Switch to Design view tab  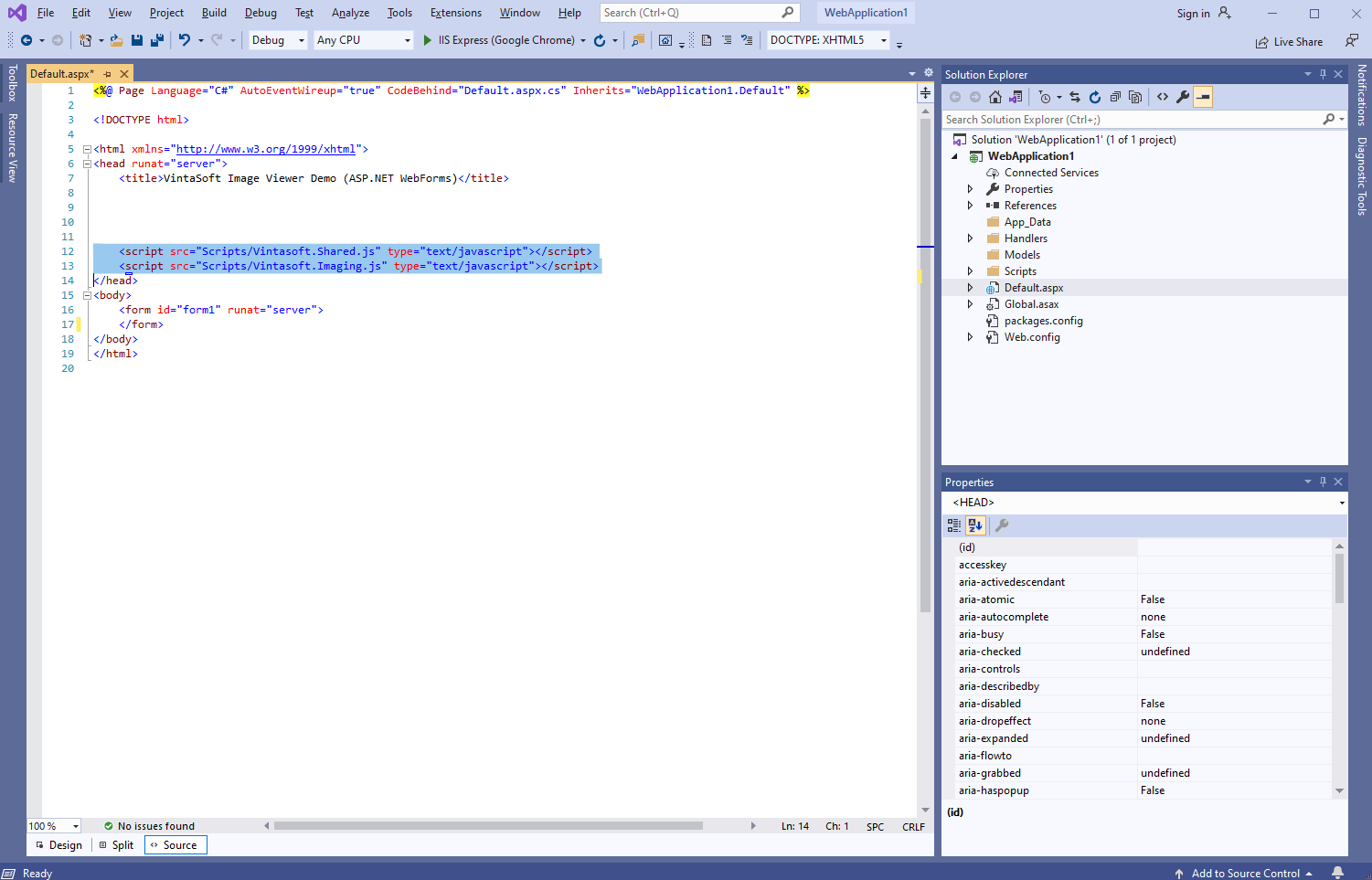pos(59,845)
